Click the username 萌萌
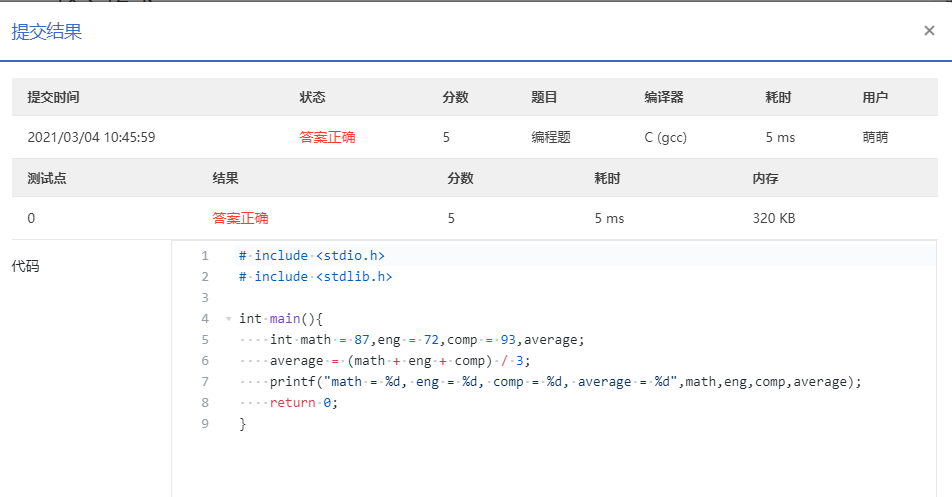The height and width of the screenshot is (497, 952). (875, 137)
